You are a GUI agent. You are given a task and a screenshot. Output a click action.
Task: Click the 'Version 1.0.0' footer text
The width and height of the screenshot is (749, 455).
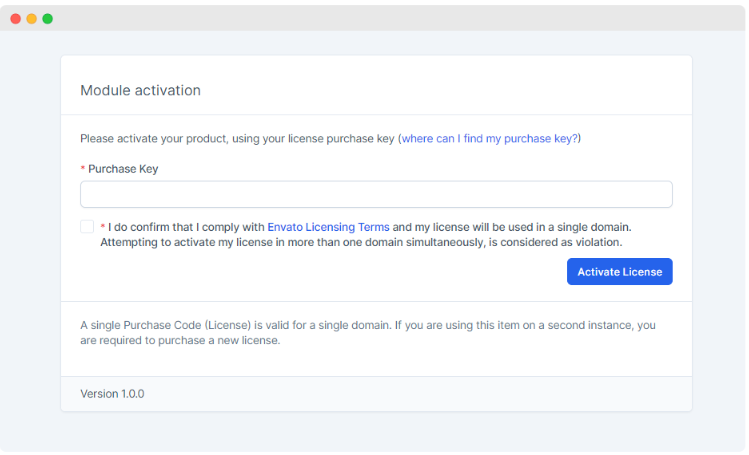point(112,394)
